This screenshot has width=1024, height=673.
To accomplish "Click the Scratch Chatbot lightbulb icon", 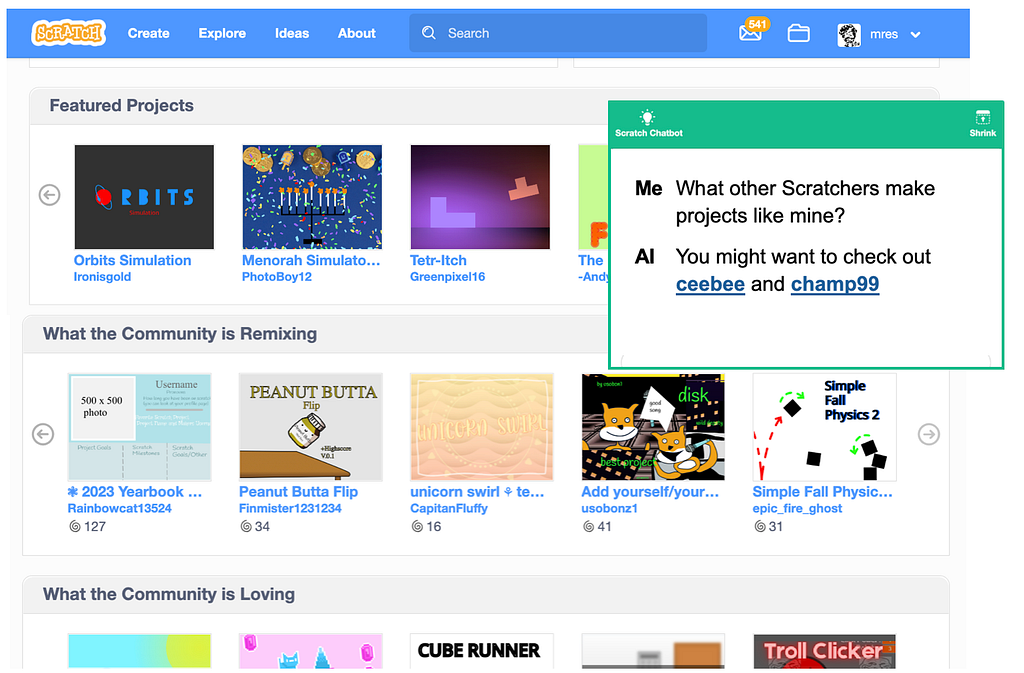I will [x=647, y=117].
